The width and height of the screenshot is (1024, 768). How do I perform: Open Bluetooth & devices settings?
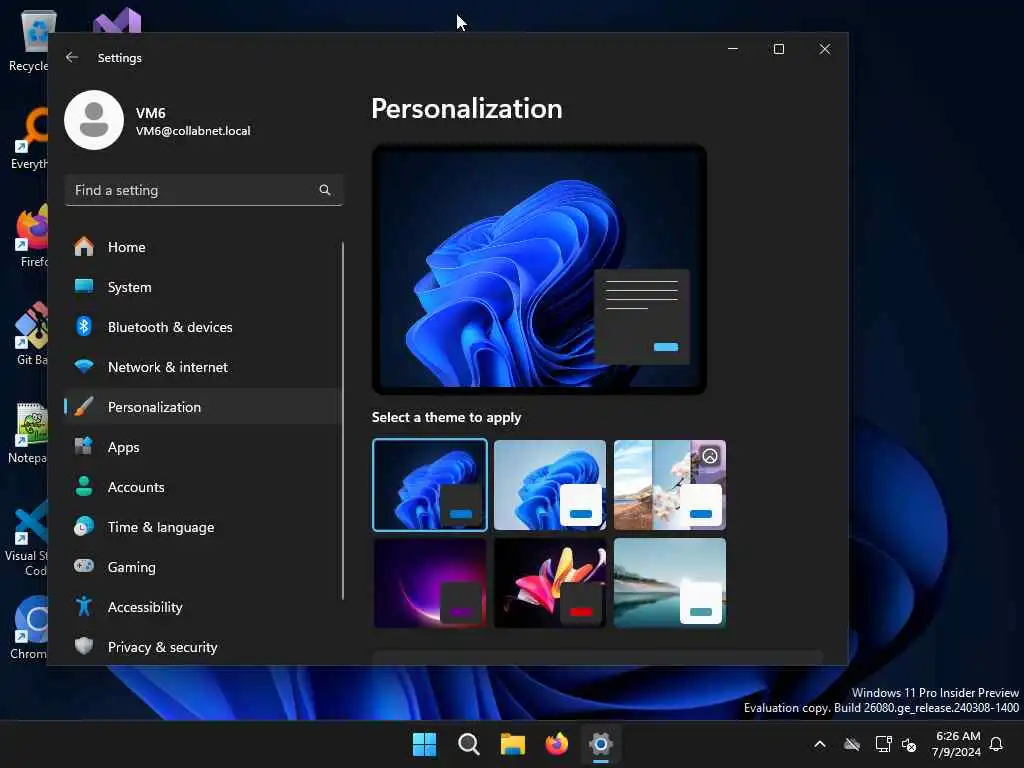point(202,327)
